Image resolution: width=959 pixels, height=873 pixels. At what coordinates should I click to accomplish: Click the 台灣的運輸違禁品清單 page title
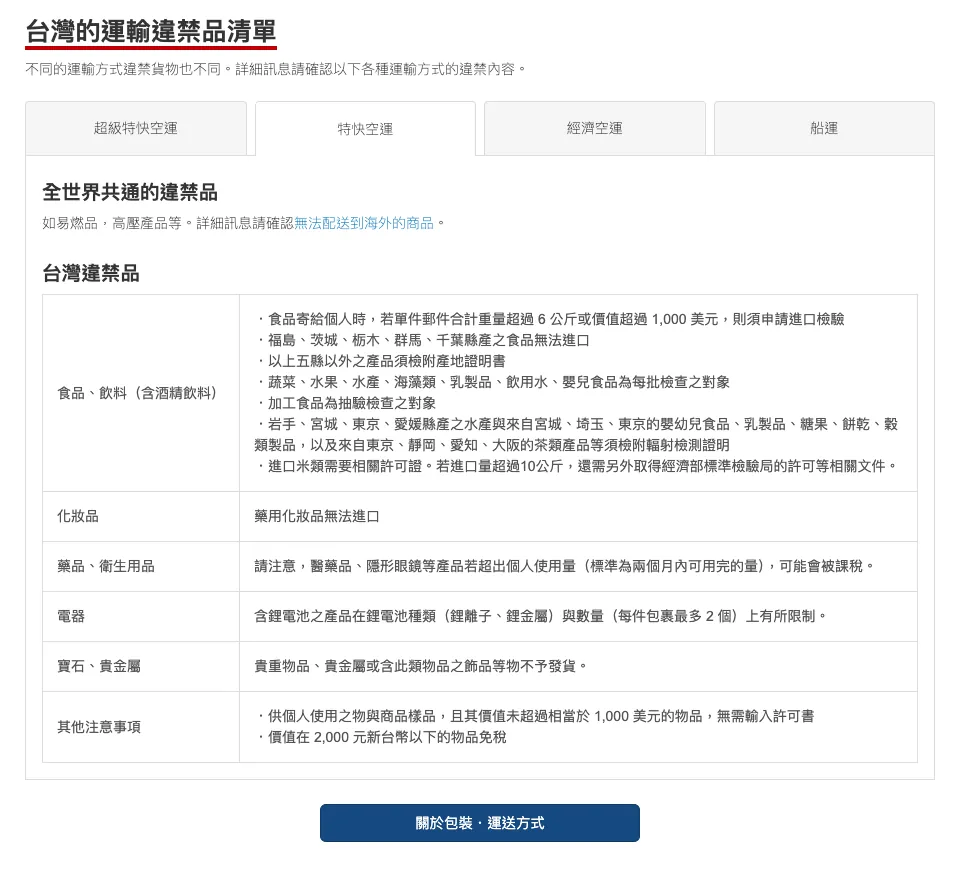point(151,32)
